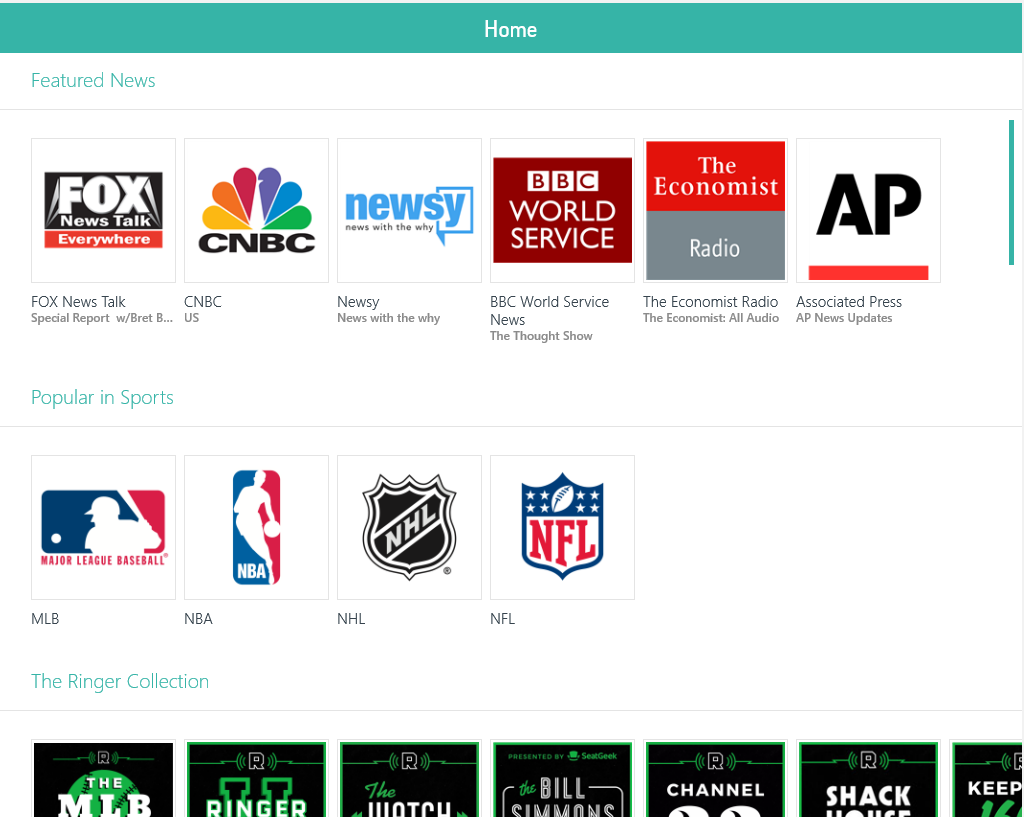Image resolution: width=1024 pixels, height=817 pixels.
Task: Click the Popular in Sports heading
Action: [102, 398]
